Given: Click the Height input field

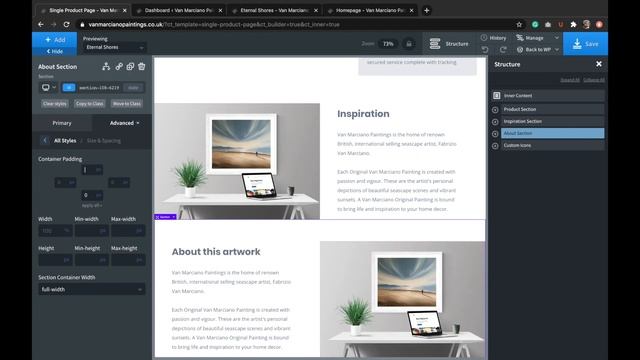Looking at the screenshot, I should click(55, 260).
